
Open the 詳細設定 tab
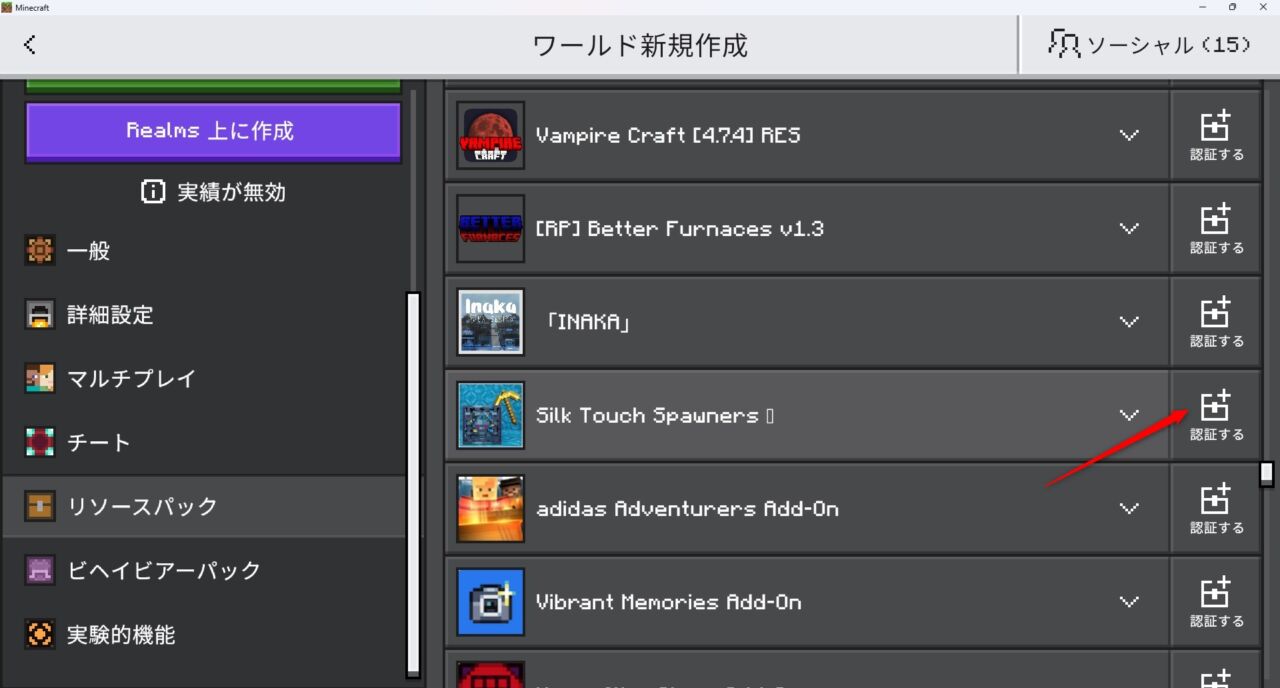204,315
